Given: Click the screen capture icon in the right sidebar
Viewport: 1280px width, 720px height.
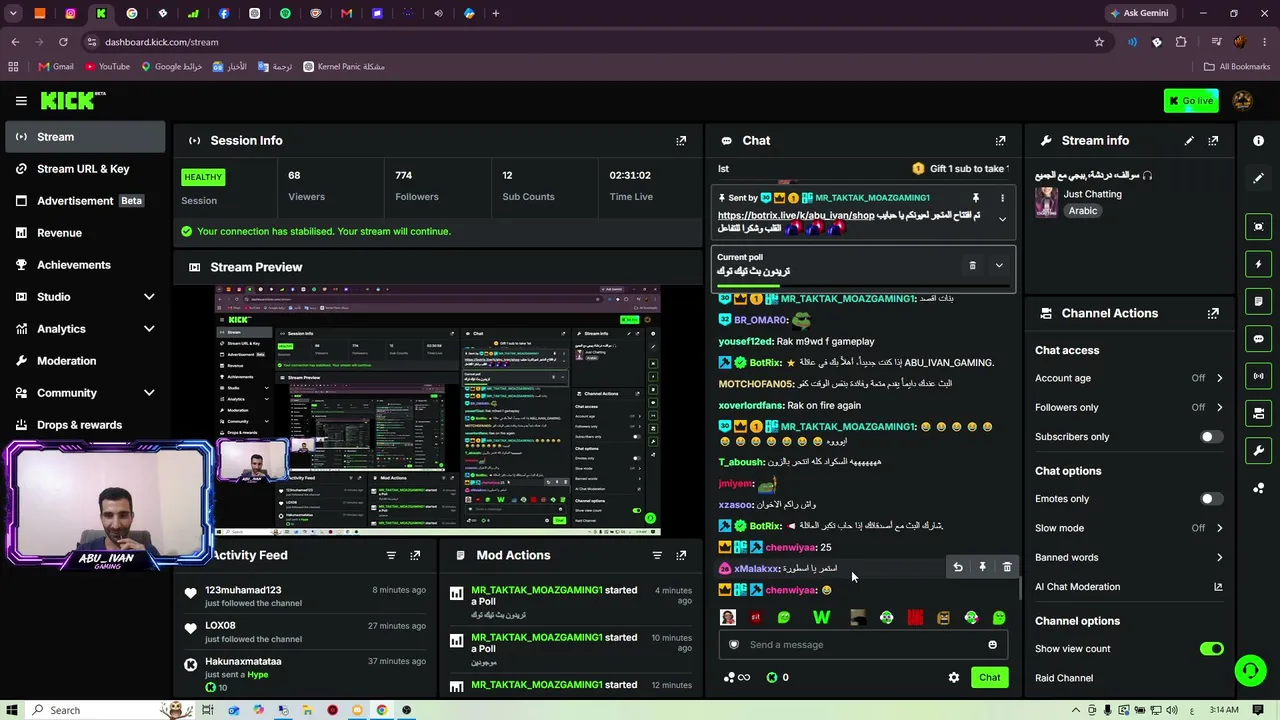Looking at the screenshot, I should pos(1258,227).
